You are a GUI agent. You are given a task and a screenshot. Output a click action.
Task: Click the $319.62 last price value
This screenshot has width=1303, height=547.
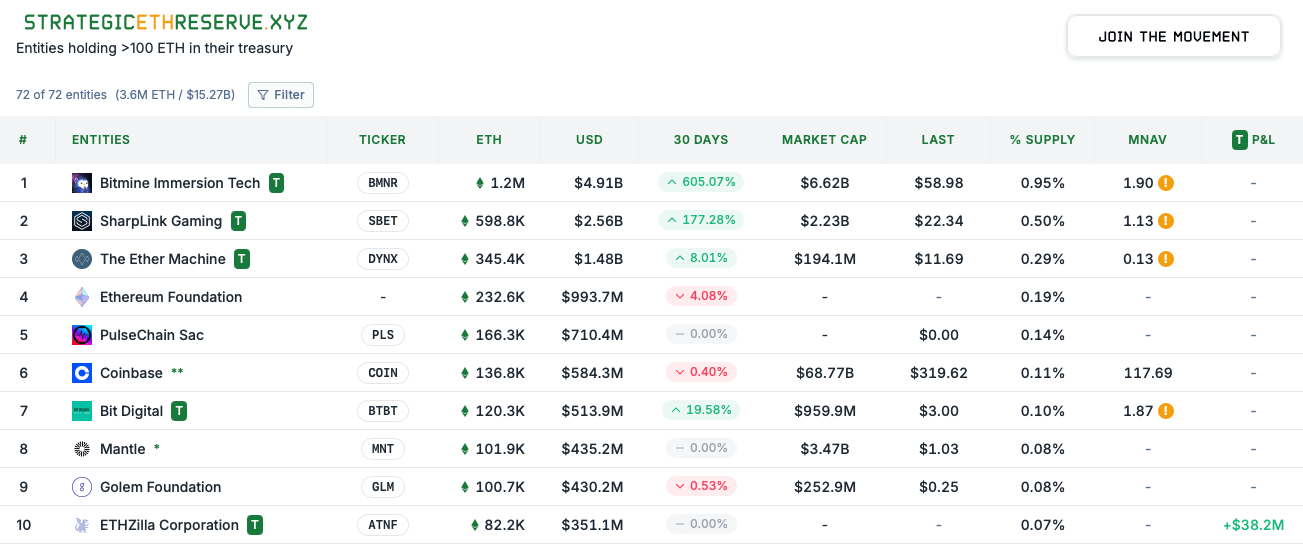(939, 373)
